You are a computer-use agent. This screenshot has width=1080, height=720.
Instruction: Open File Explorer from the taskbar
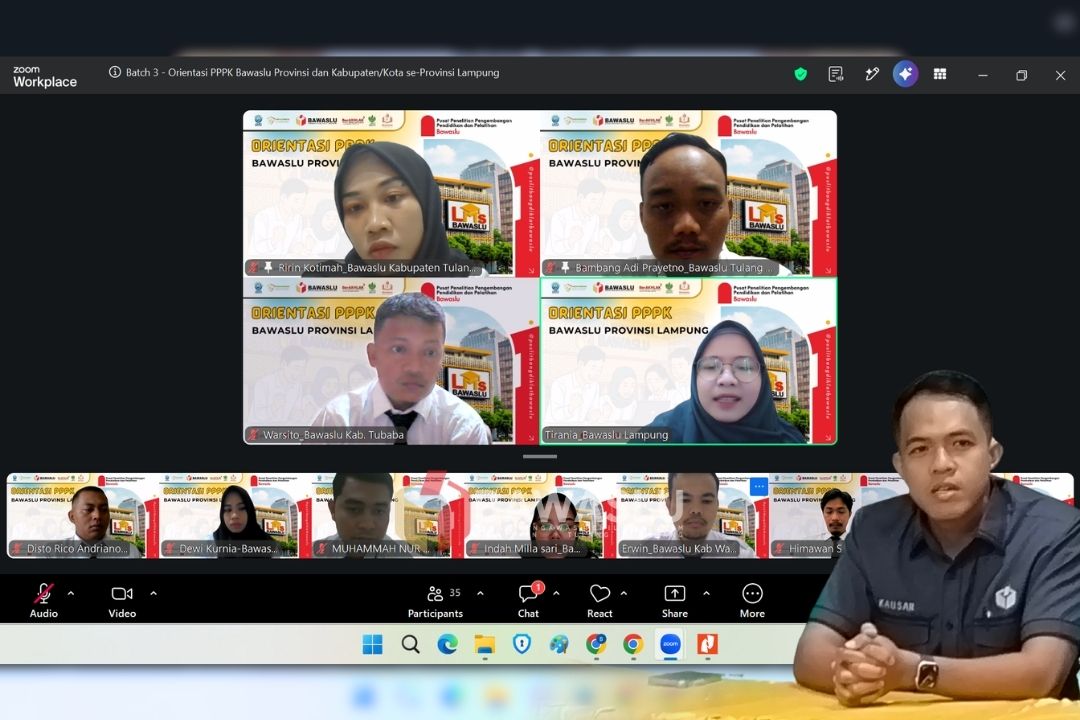click(485, 644)
